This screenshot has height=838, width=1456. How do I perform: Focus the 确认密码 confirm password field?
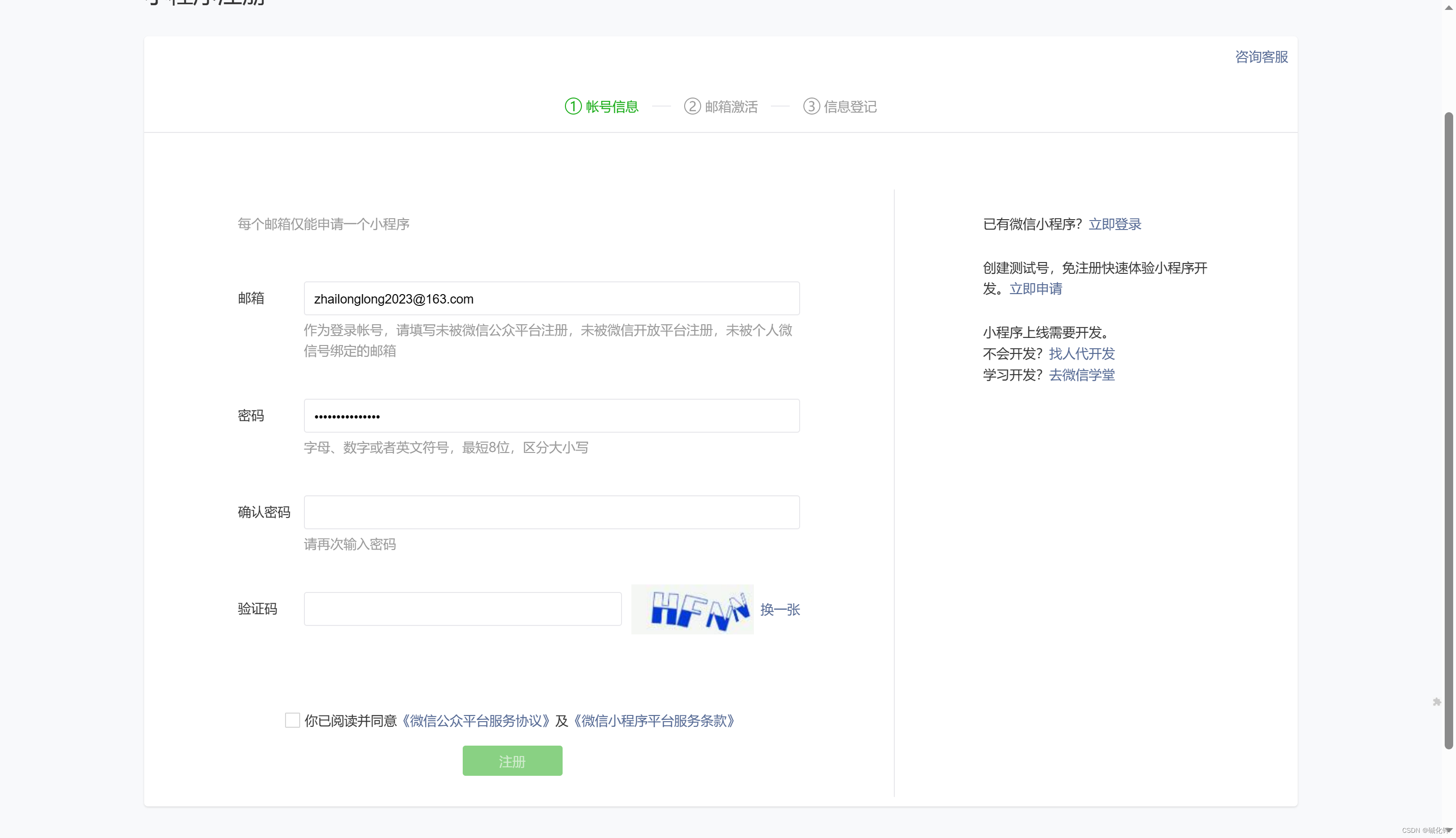pyautogui.click(x=551, y=512)
